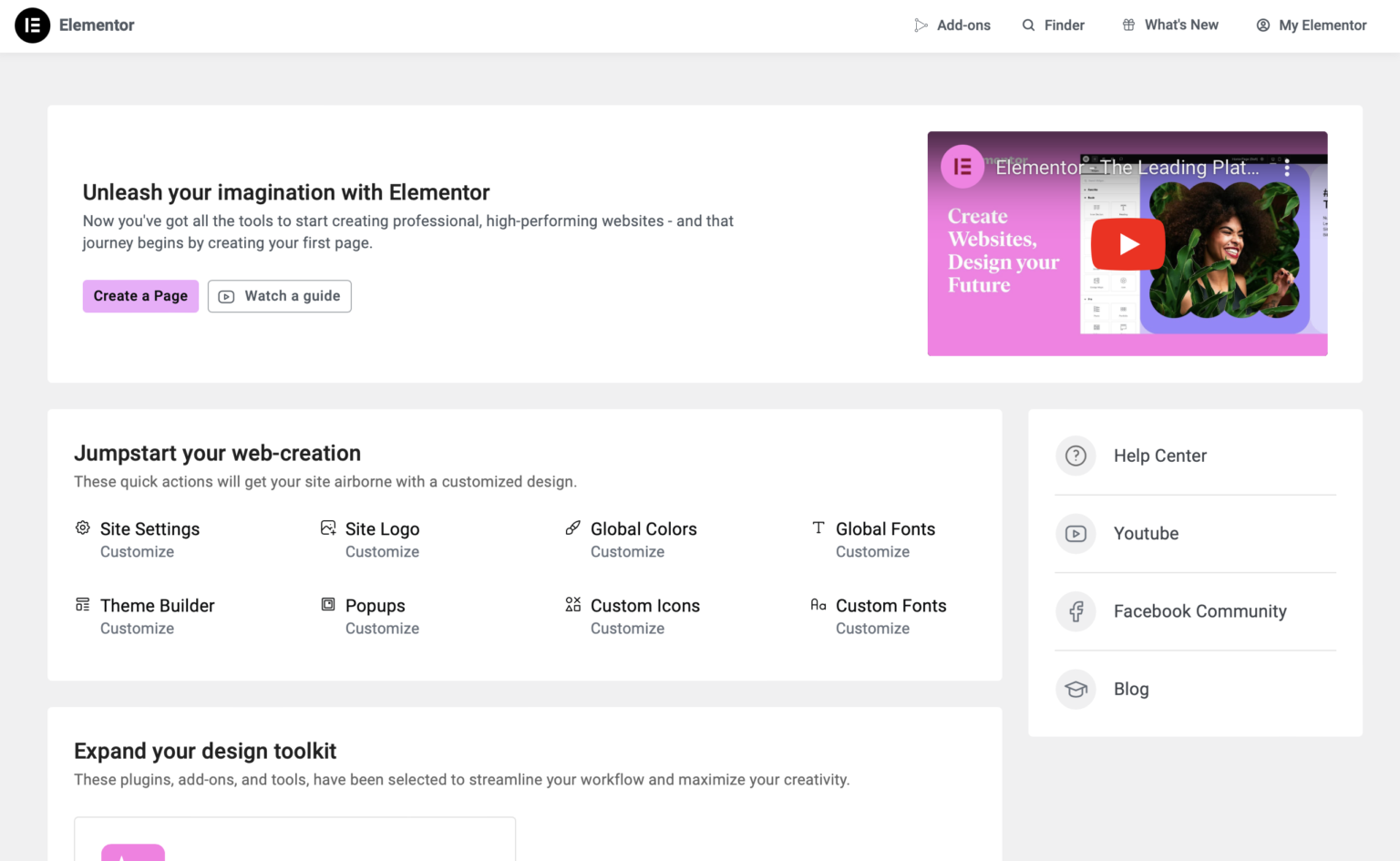
Task: Click the 'Expand your design toolkit' heading
Action: coord(205,751)
